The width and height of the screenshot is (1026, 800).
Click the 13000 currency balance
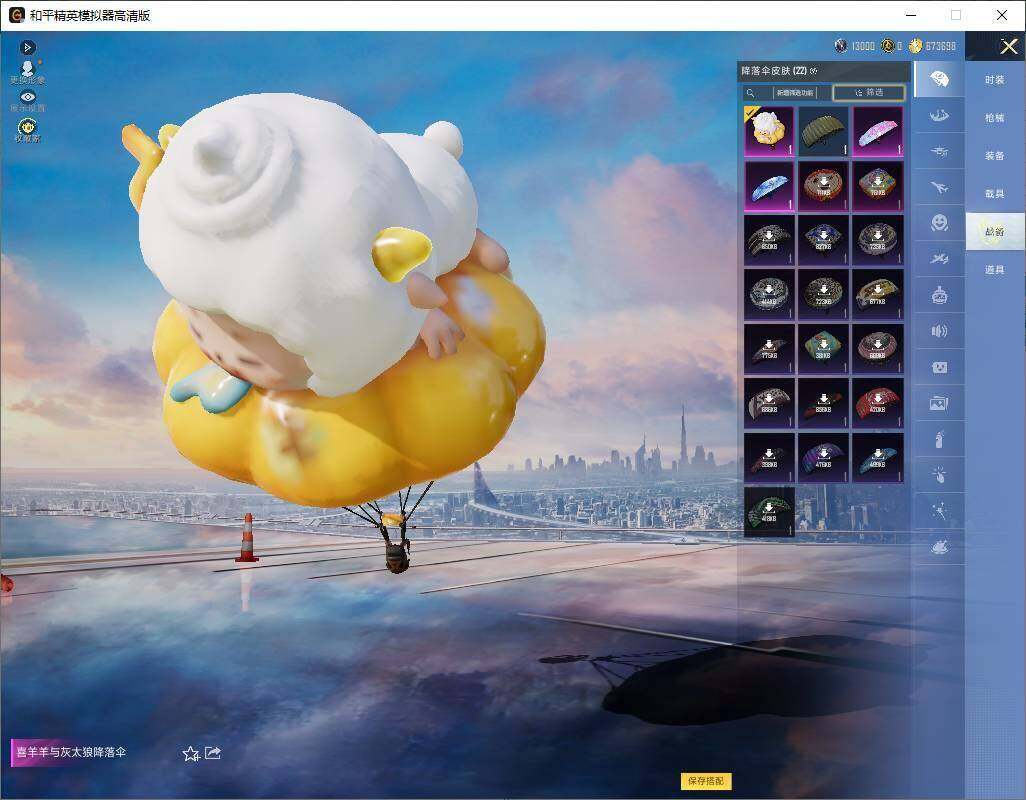point(855,46)
